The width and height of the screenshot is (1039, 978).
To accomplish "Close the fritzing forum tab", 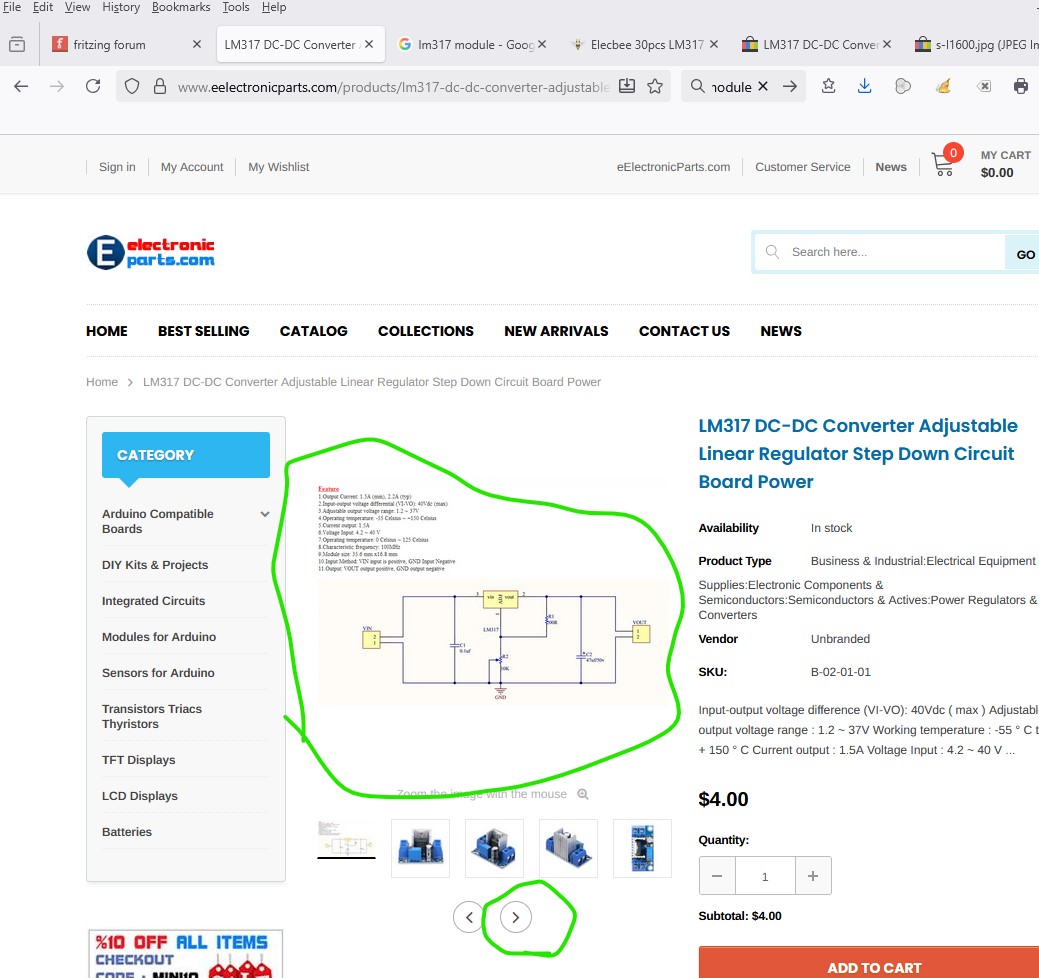I will point(197,44).
